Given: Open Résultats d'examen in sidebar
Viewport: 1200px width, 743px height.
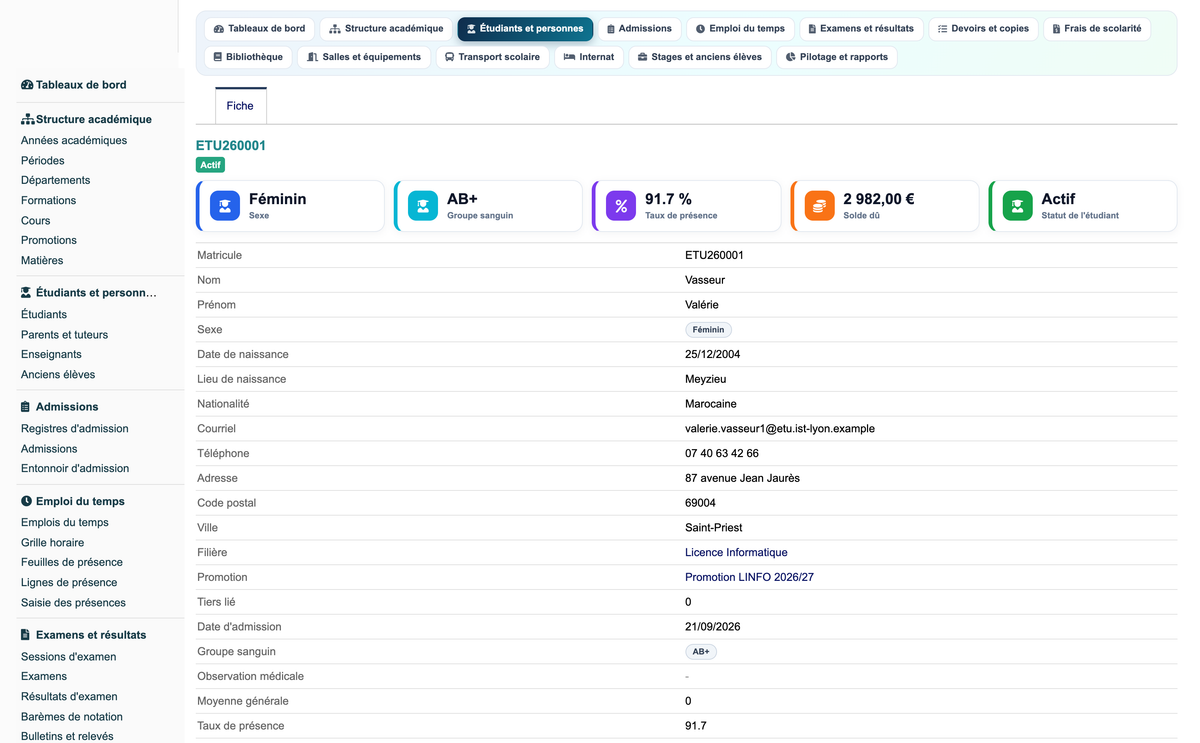Looking at the screenshot, I should (x=69, y=697).
